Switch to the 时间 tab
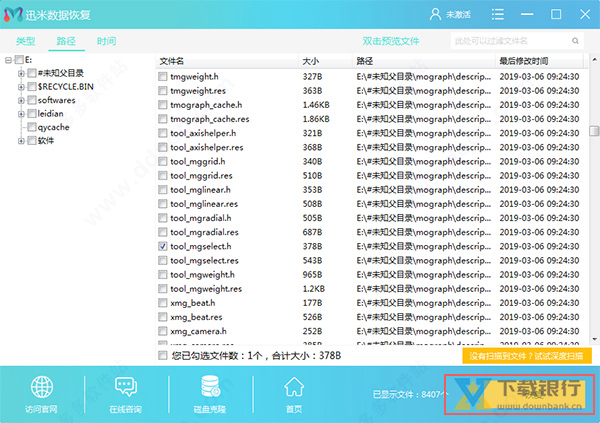Screen dimensions: 600x423 [106, 41]
